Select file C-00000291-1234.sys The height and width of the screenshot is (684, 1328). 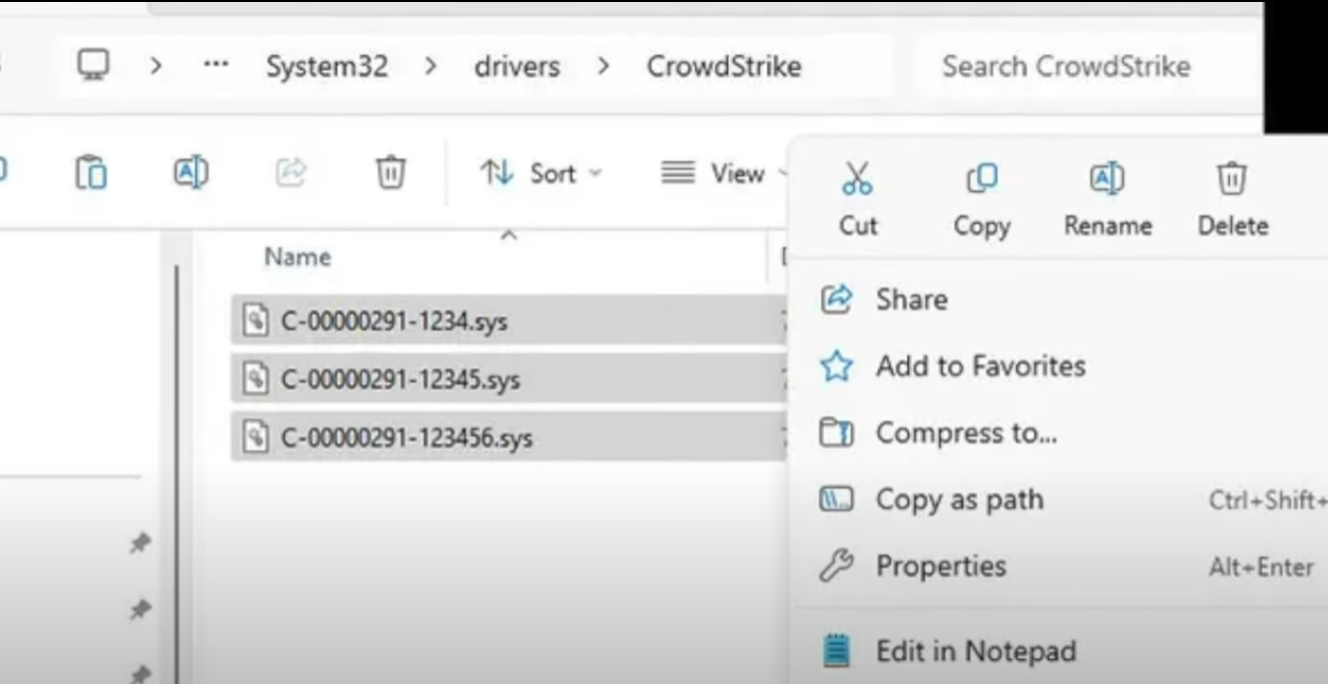click(508, 320)
